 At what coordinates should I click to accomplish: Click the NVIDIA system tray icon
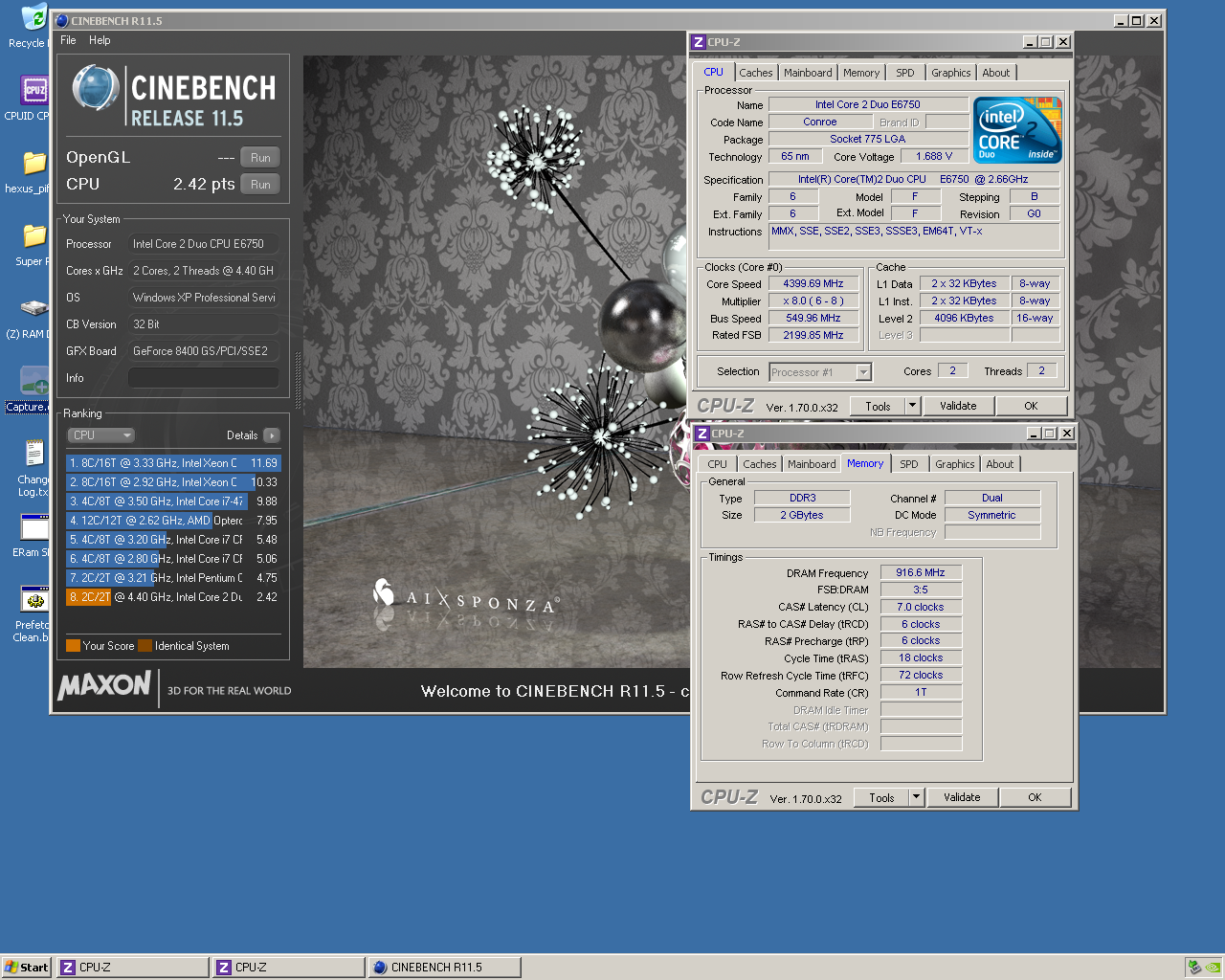click(x=1213, y=968)
